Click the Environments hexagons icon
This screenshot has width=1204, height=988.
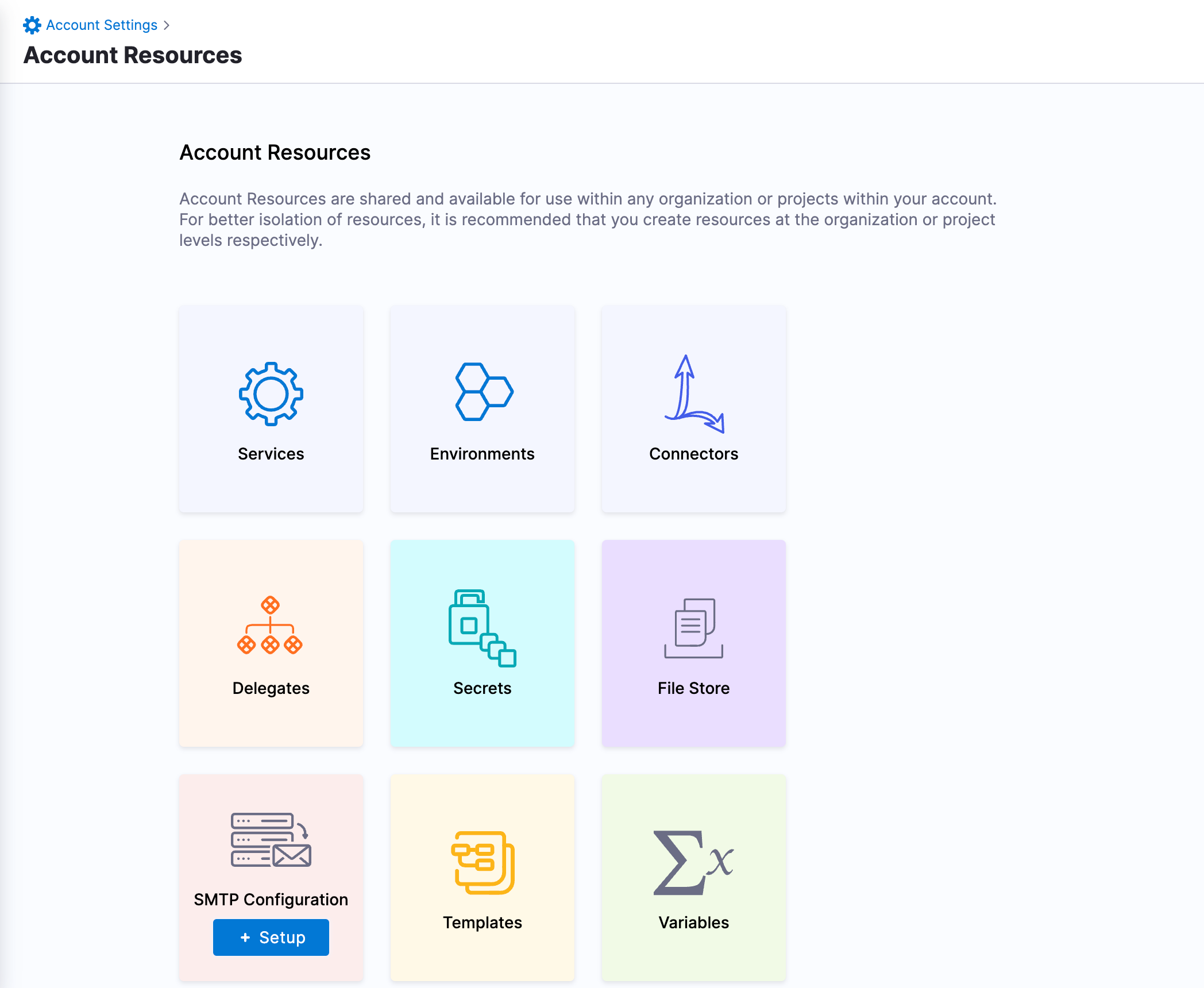(x=483, y=392)
